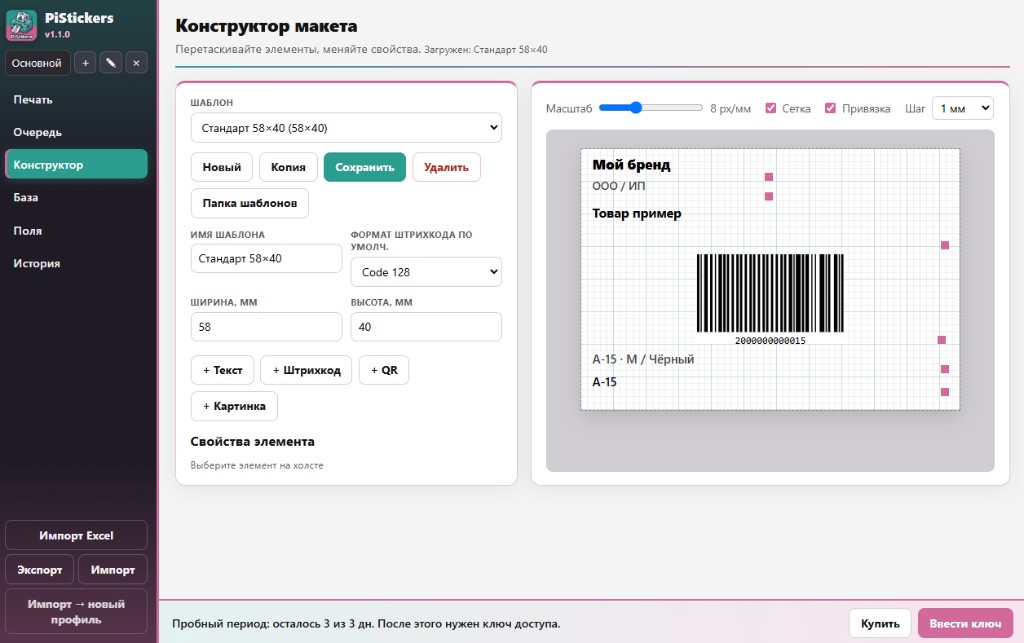Click the Имя шаблона input field

pyautogui.click(x=266, y=259)
